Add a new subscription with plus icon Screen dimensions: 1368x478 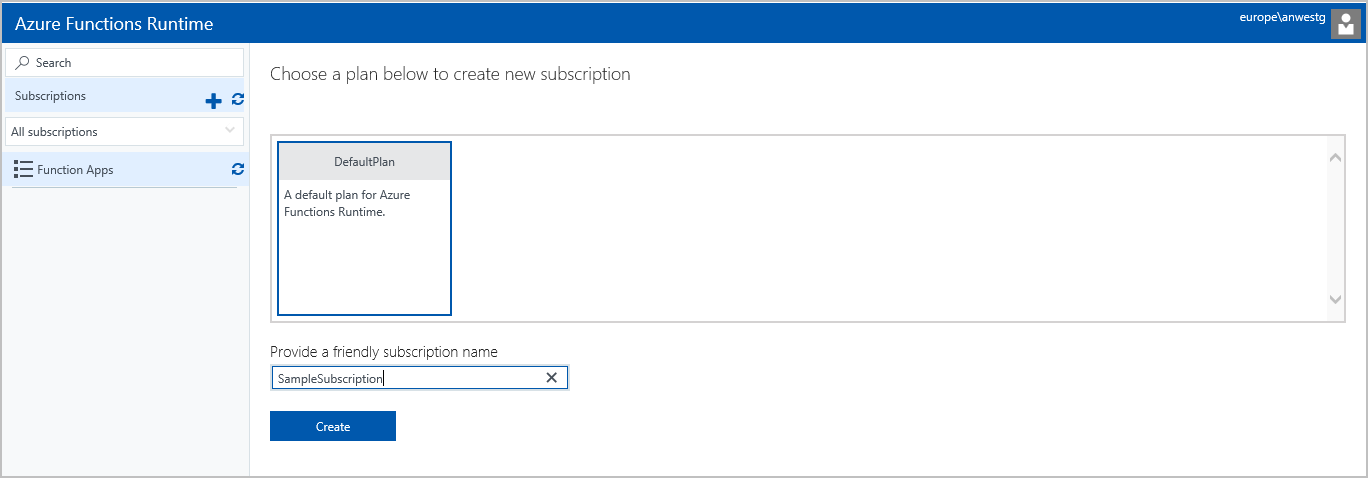(213, 100)
